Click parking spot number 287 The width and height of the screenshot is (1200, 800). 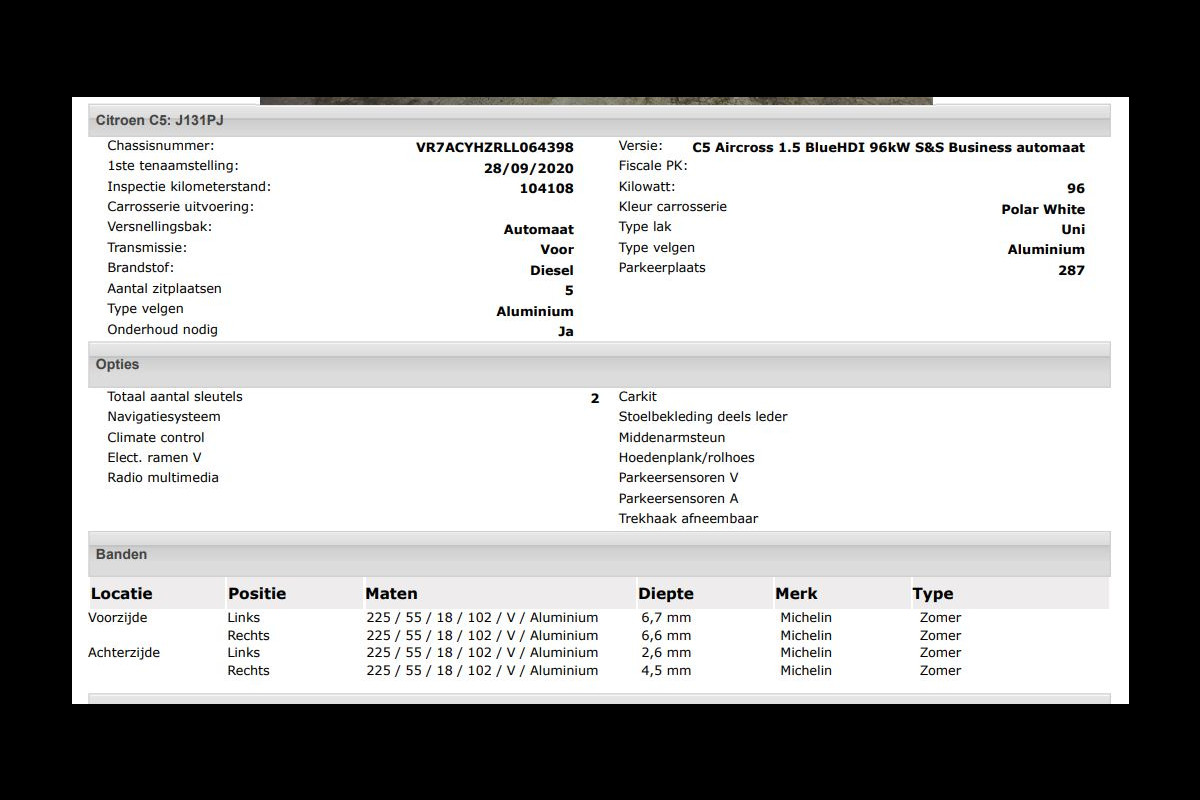pos(1071,270)
